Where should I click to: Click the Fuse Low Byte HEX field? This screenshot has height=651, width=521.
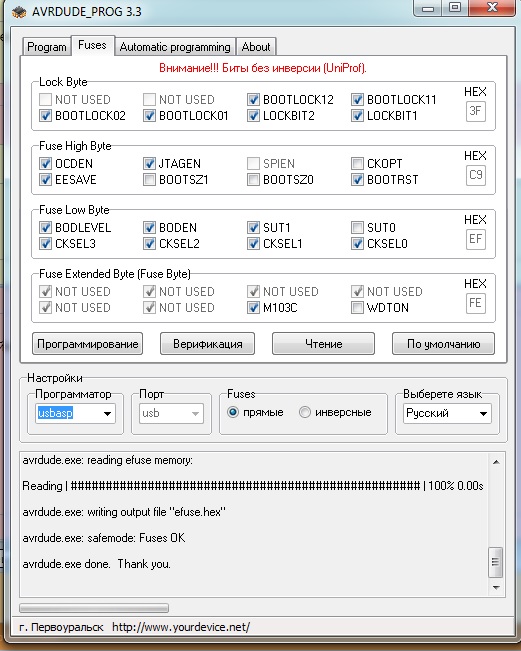point(476,239)
